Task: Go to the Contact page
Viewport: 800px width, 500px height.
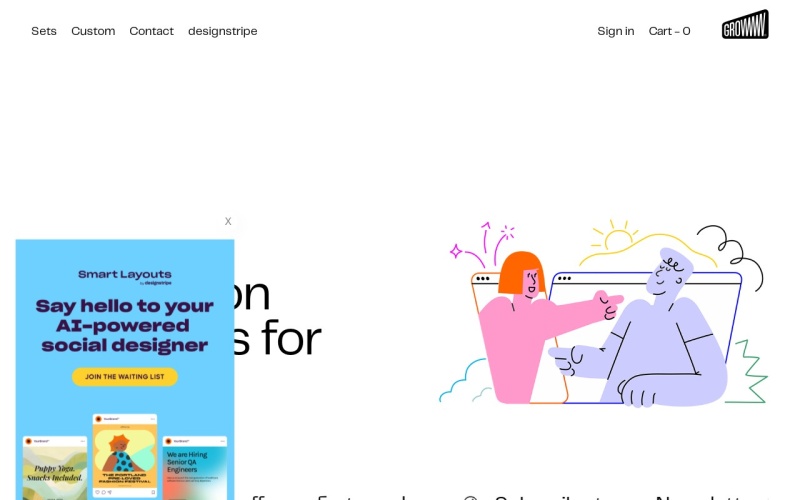Action: pyautogui.click(x=152, y=31)
